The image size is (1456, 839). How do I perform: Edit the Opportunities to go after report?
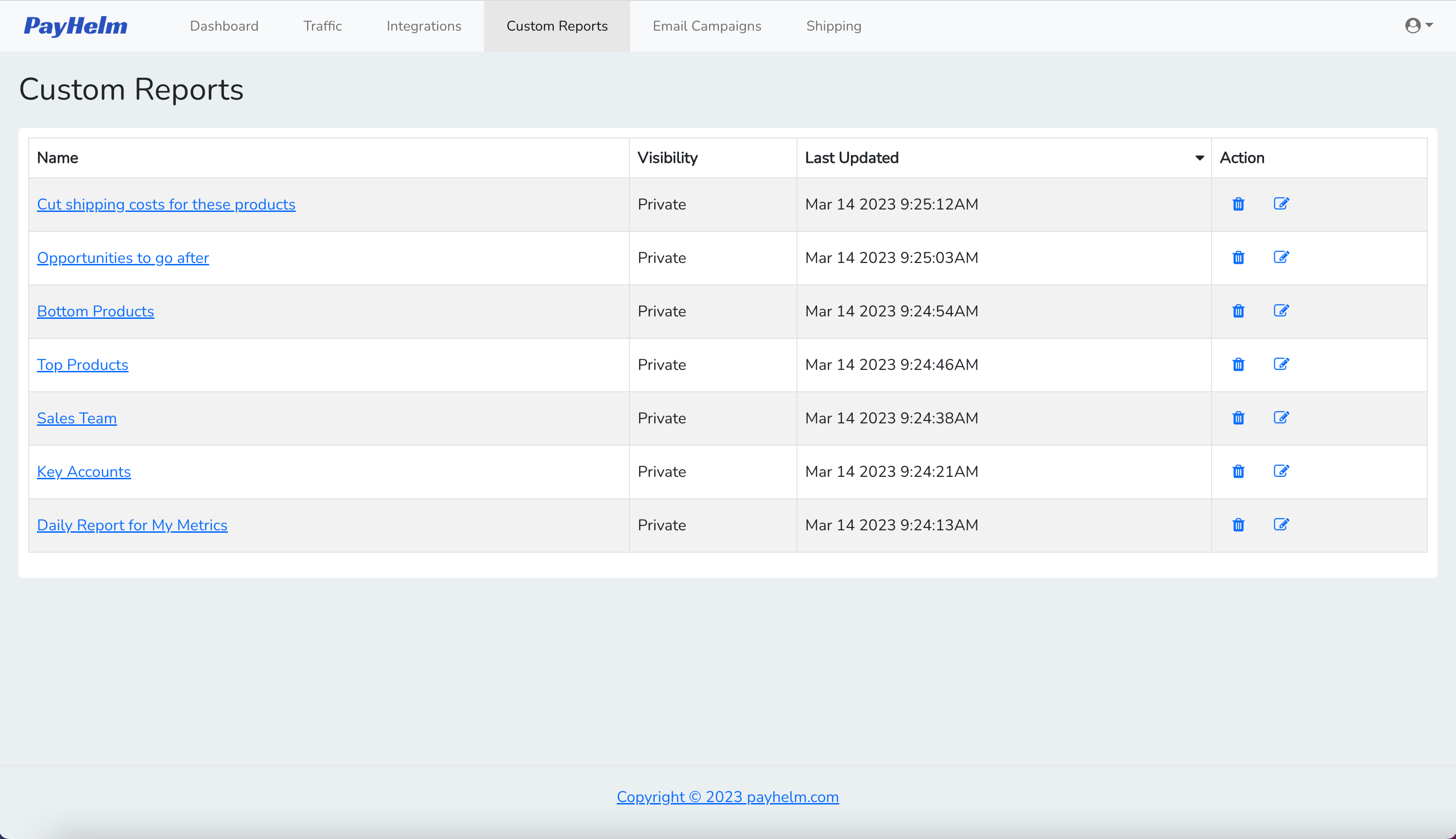click(x=1281, y=258)
